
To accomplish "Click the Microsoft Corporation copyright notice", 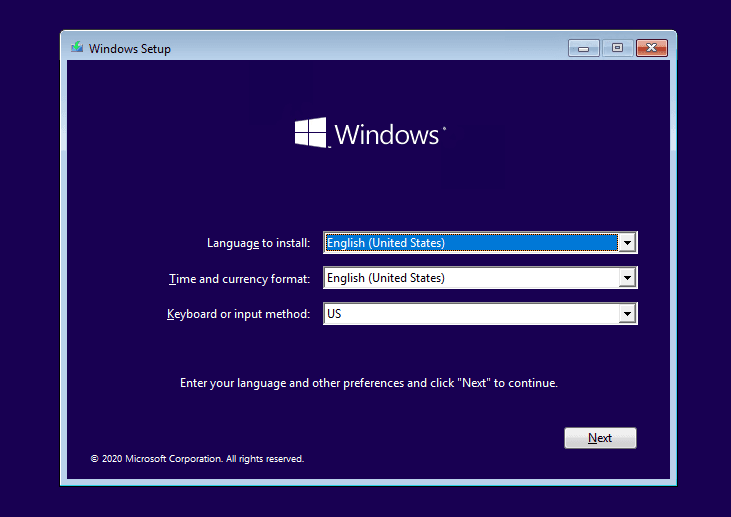I will 197,459.
